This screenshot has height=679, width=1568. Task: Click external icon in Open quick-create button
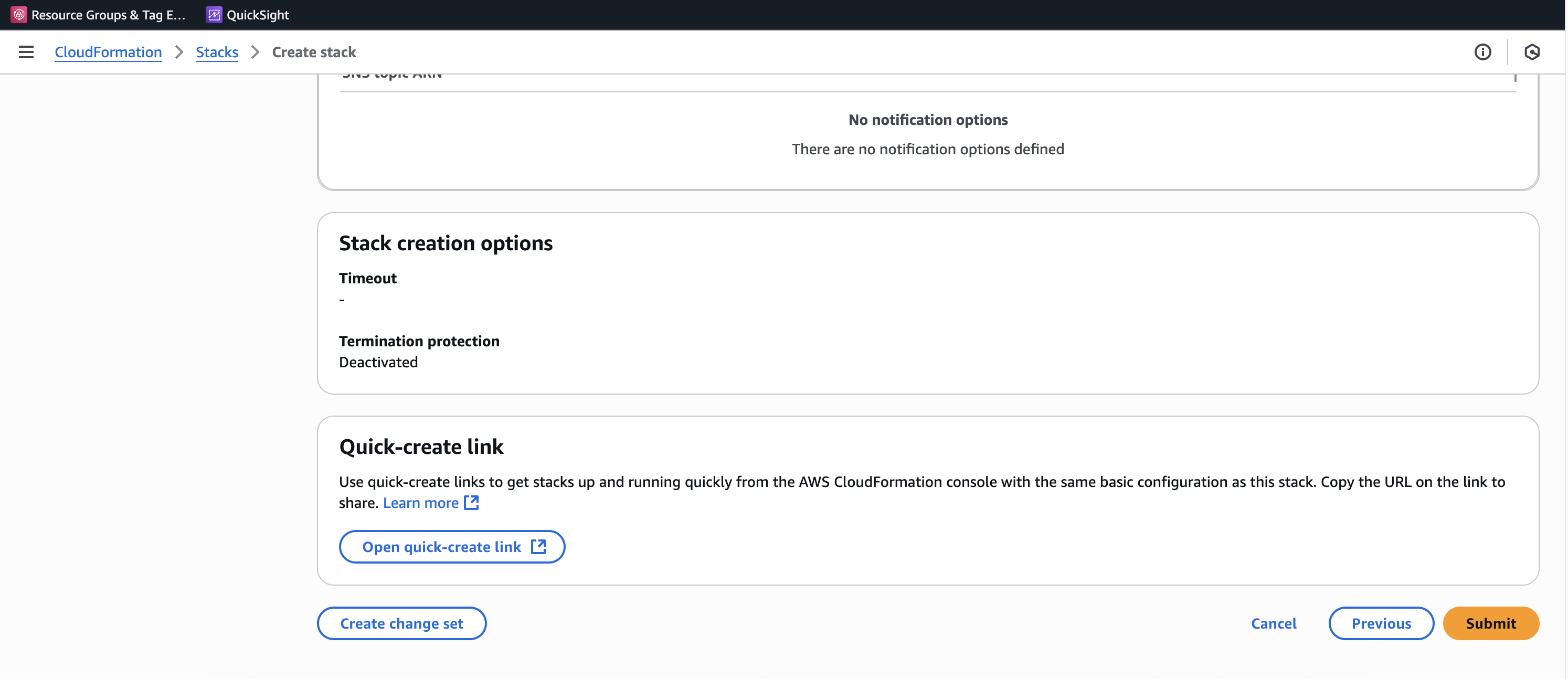click(x=538, y=546)
